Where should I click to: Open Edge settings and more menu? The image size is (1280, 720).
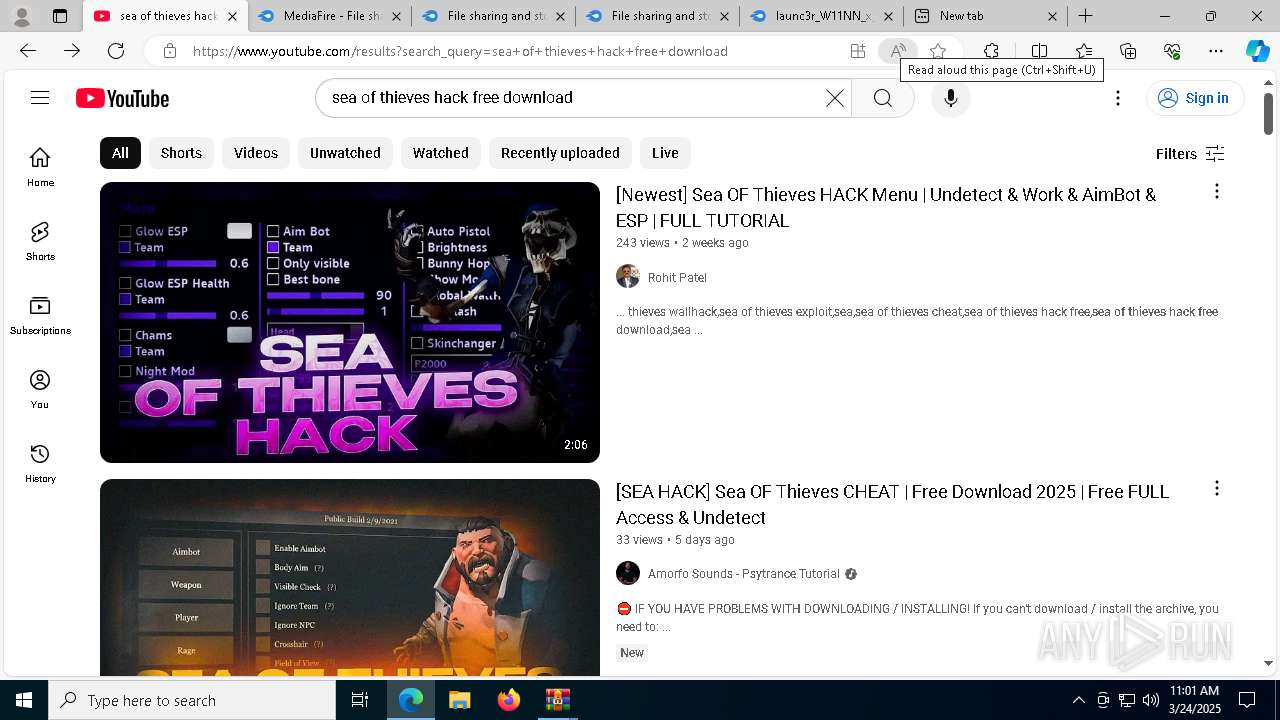[x=1216, y=51]
